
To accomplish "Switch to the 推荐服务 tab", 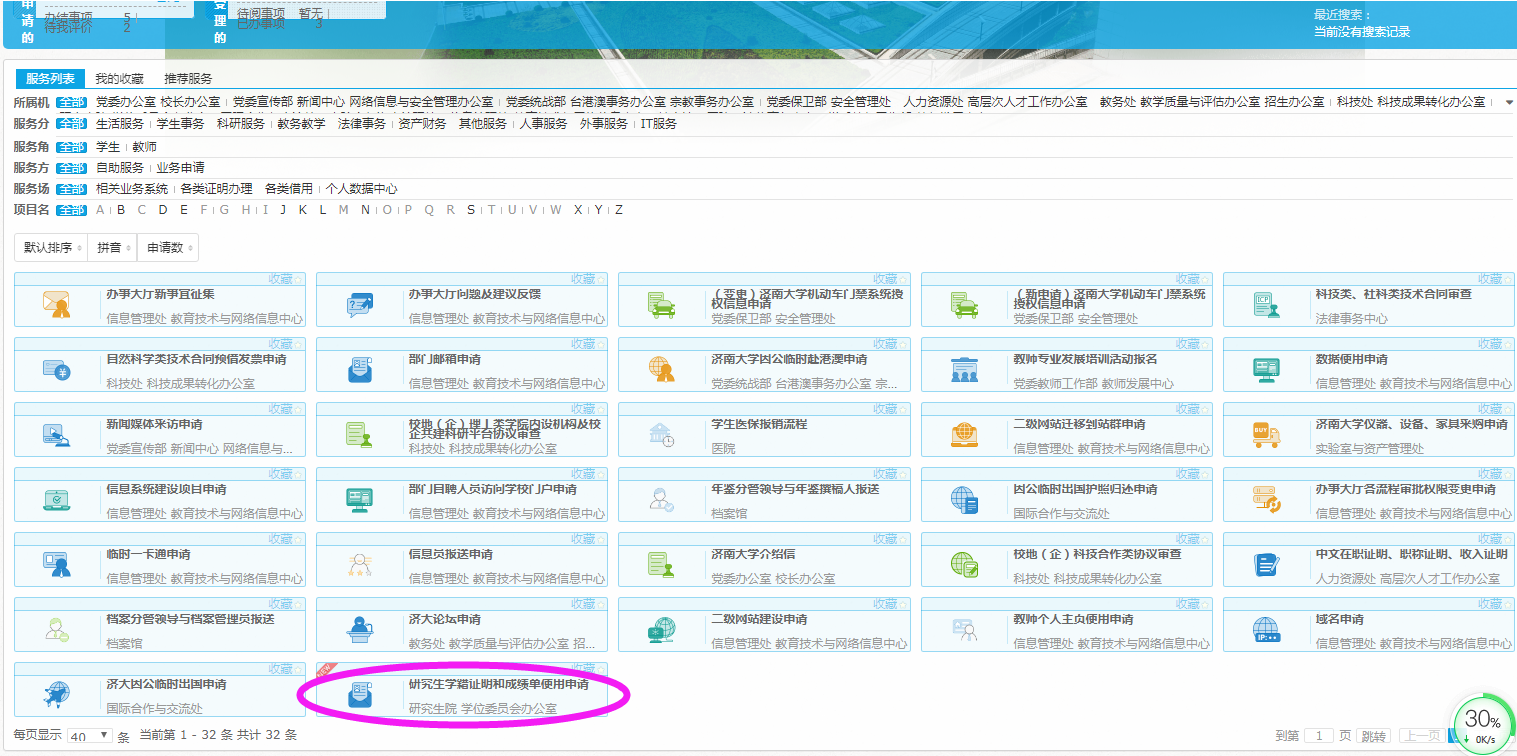I will 188,79.
